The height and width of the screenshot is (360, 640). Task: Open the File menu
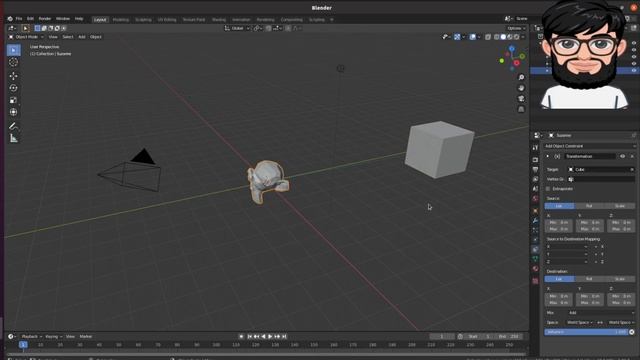(19, 19)
